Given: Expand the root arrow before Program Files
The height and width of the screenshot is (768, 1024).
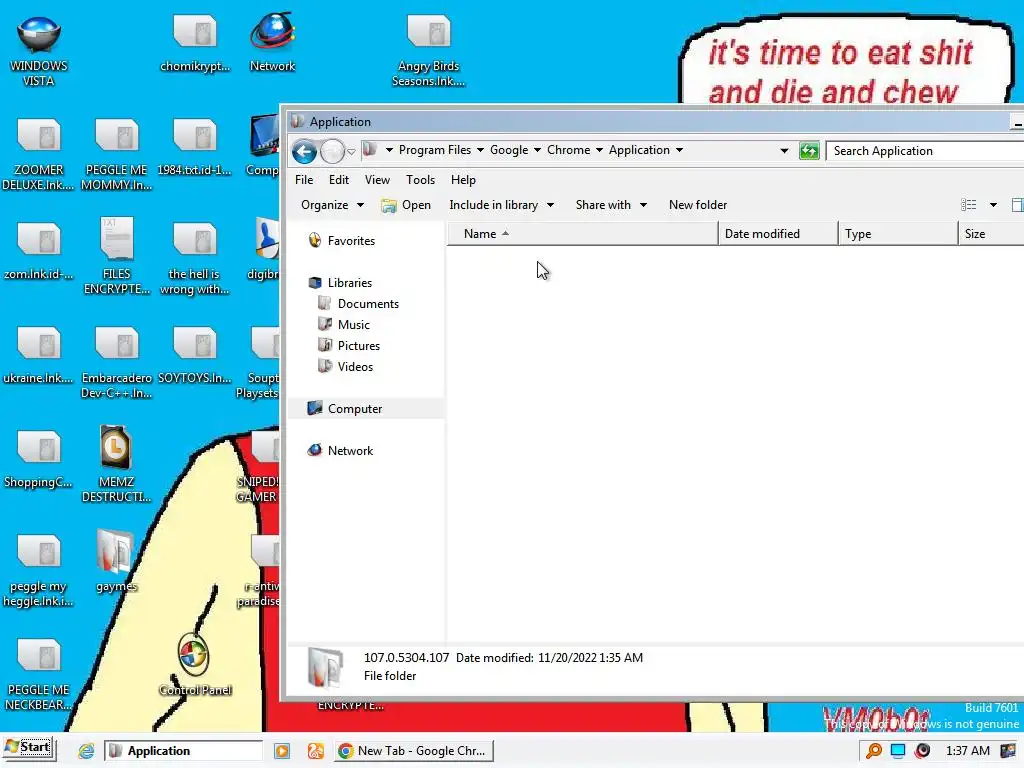Looking at the screenshot, I should (x=389, y=150).
